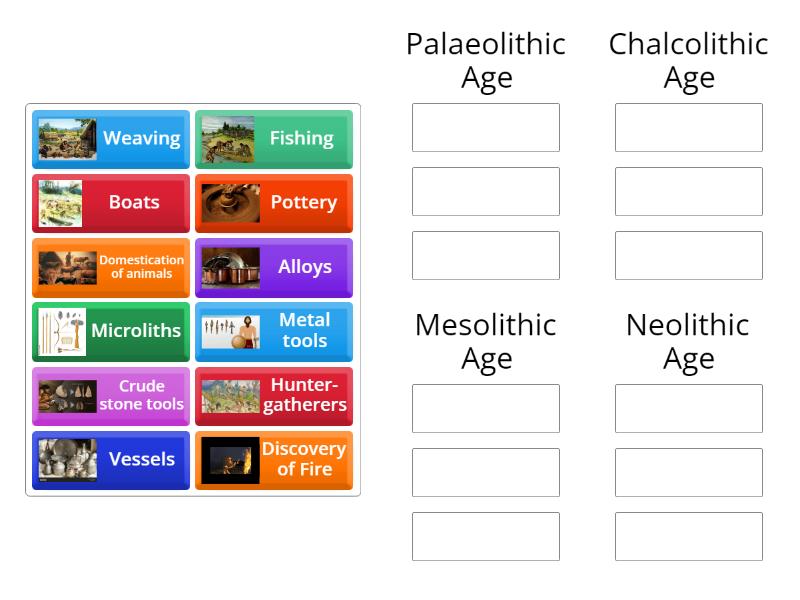This screenshot has width=800, height=600.
Task: Click the Pottery card label text
Action: tap(303, 203)
